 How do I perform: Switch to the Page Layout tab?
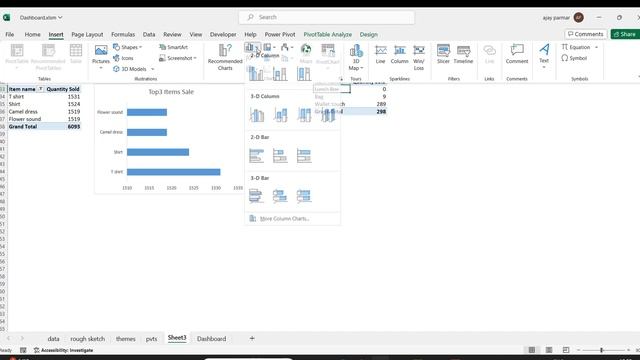pyautogui.click(x=87, y=35)
